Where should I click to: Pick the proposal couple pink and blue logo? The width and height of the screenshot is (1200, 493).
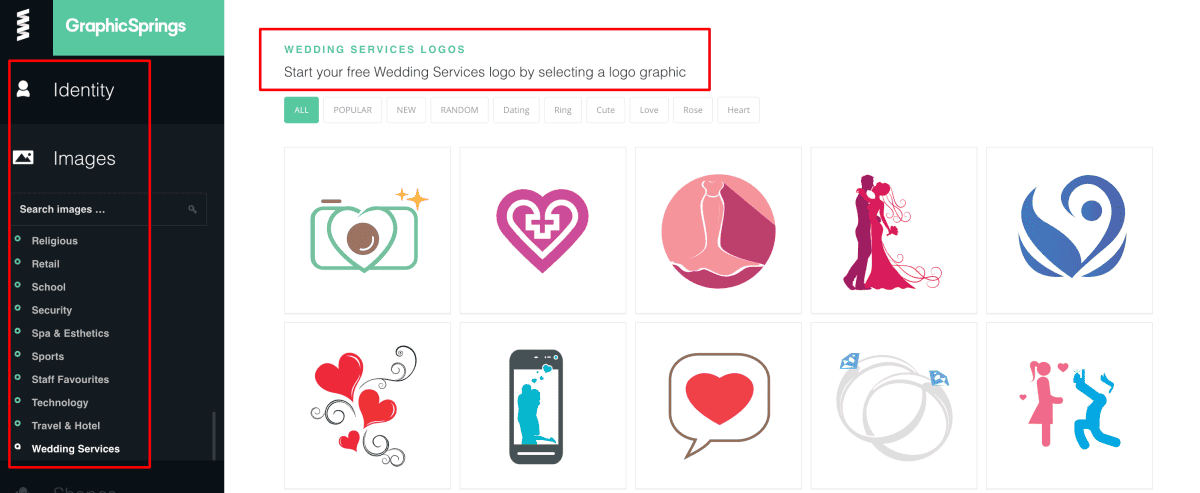(1069, 405)
